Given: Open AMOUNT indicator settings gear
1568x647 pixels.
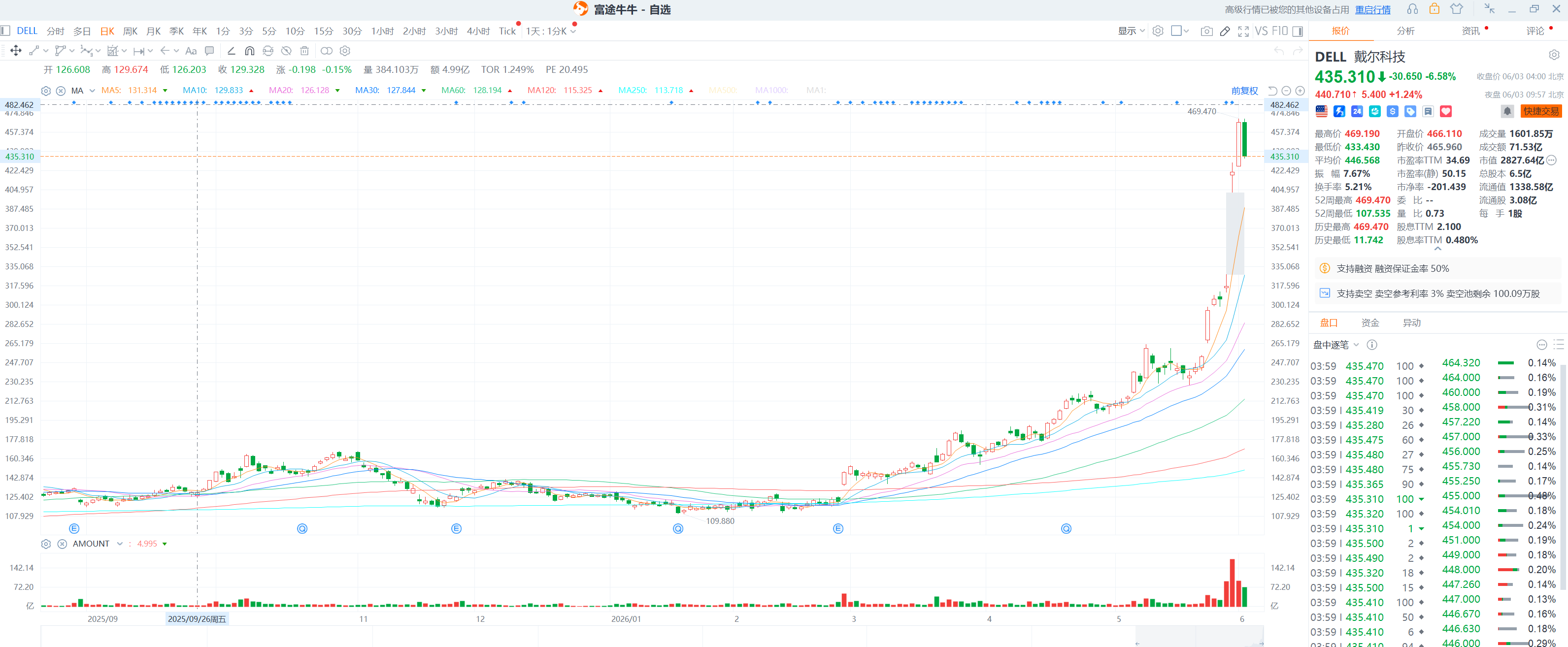Looking at the screenshot, I should [46, 544].
